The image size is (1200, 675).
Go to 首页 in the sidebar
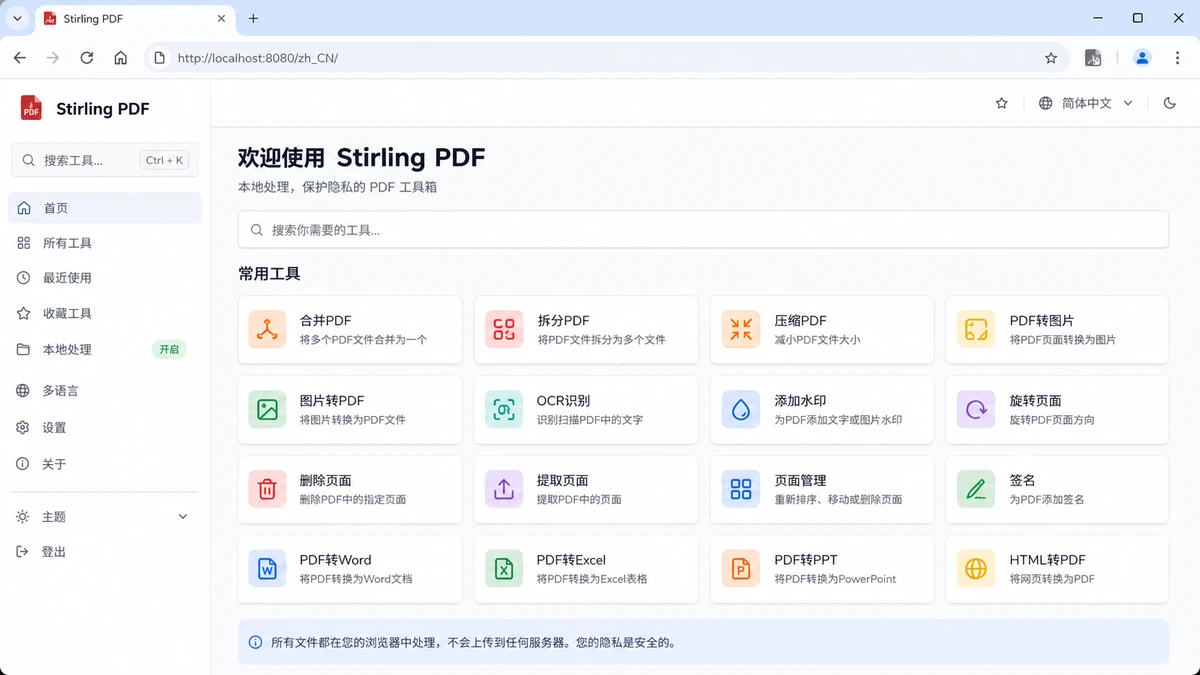pos(105,208)
